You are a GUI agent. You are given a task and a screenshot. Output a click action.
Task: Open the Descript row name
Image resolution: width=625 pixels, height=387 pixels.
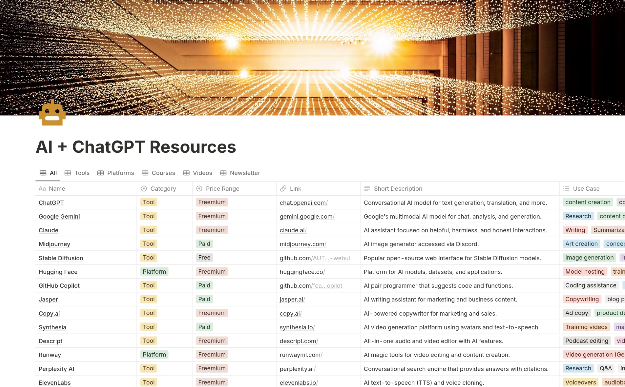(50, 341)
